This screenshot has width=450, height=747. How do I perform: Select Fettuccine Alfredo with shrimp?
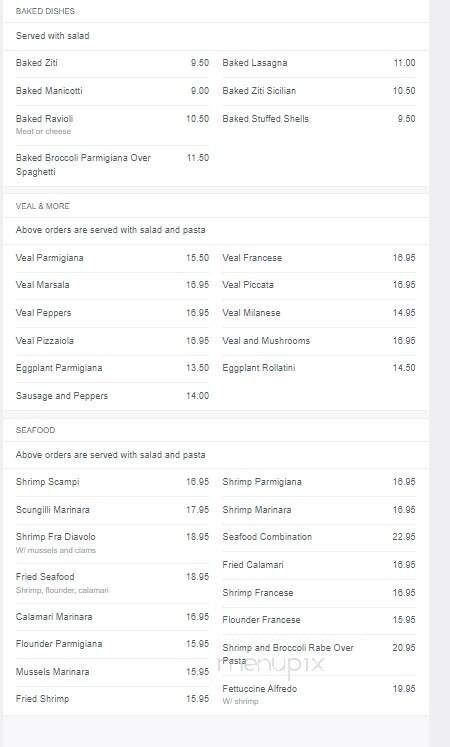click(x=319, y=695)
